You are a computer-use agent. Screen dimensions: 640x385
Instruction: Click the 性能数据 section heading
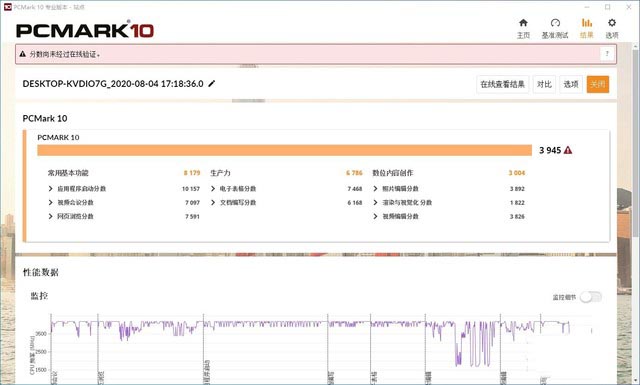coord(40,272)
